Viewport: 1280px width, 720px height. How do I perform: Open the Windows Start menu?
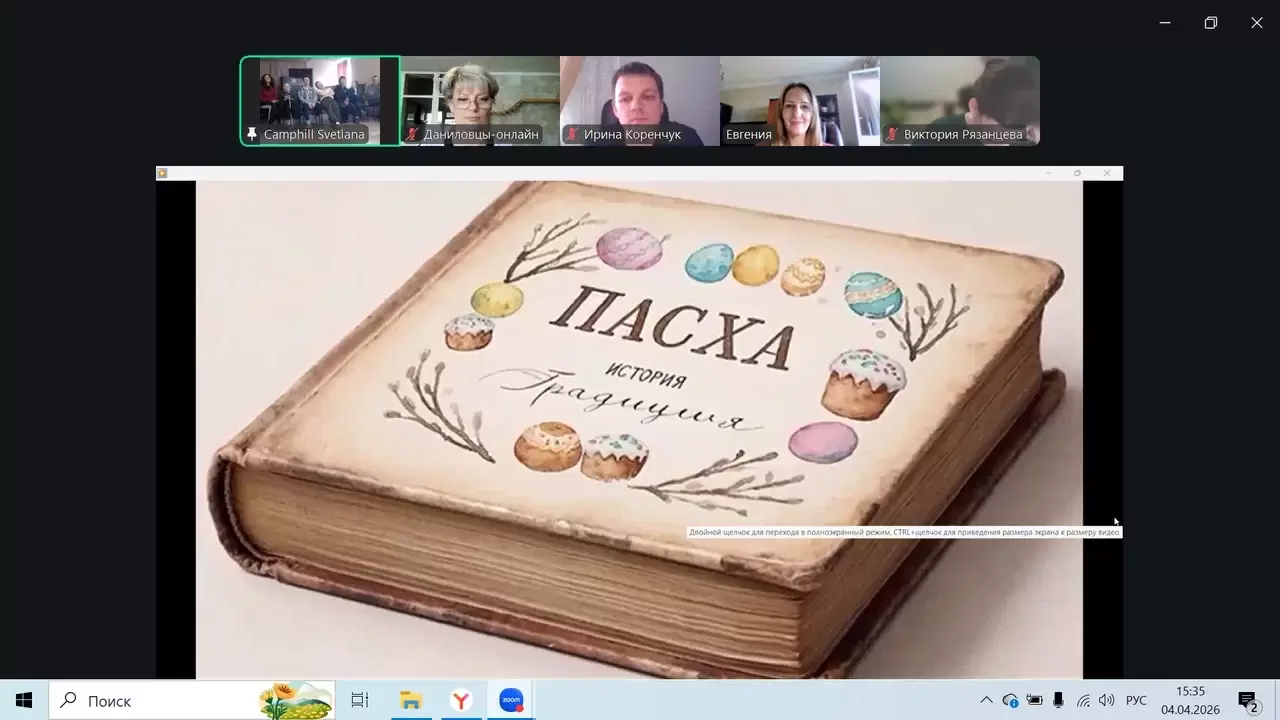pyautogui.click(x=24, y=700)
